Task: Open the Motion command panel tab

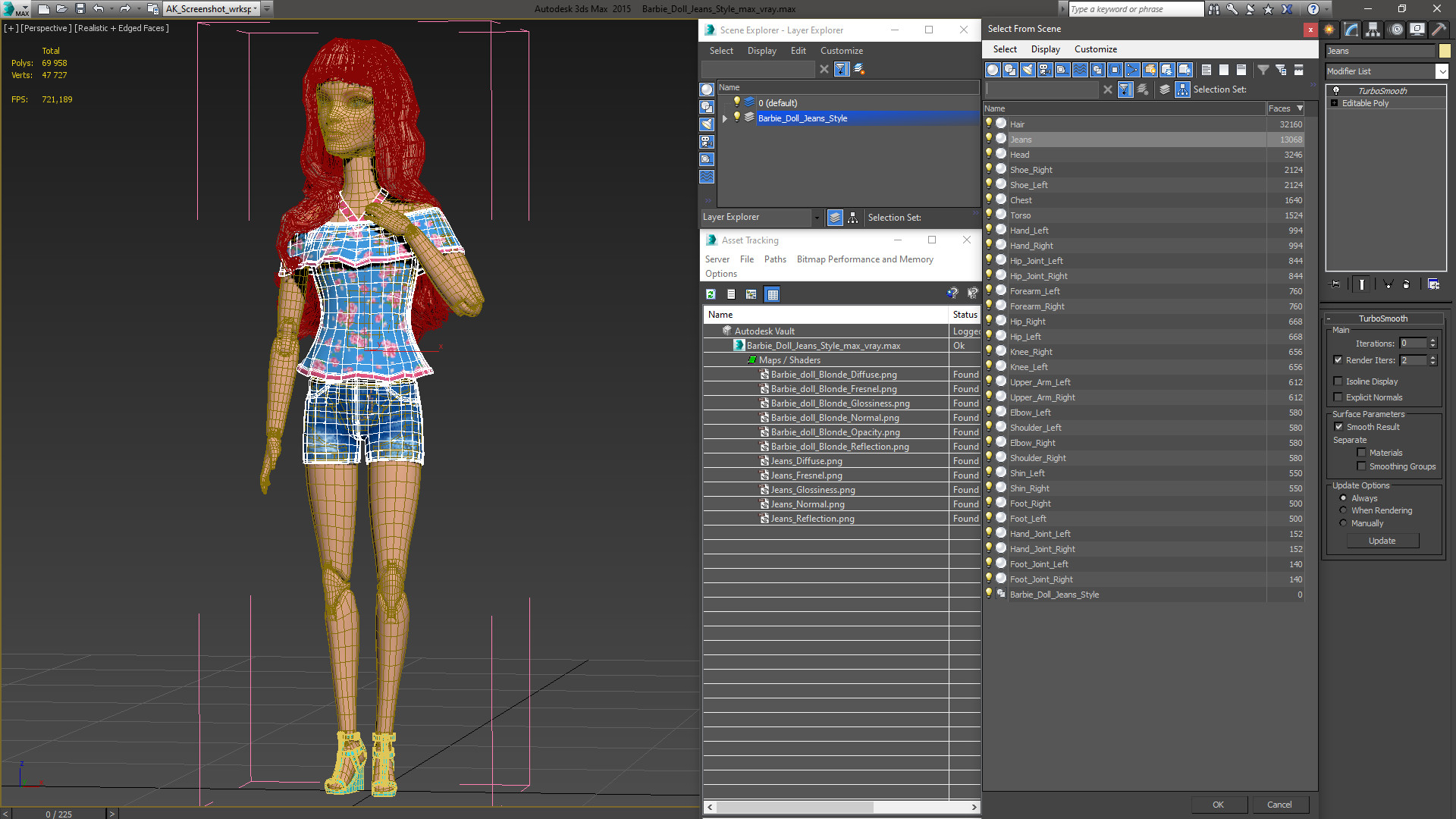Action: pyautogui.click(x=1395, y=30)
